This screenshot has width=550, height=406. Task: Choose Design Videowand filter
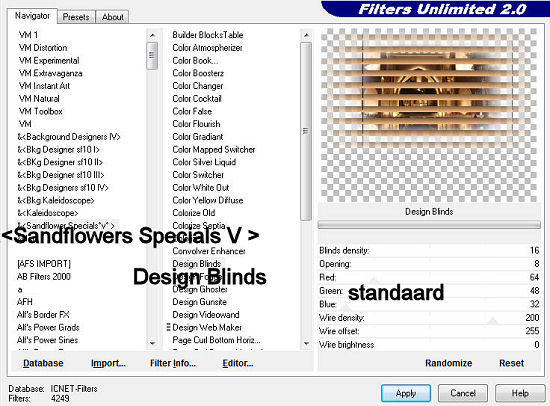pyautogui.click(x=206, y=314)
